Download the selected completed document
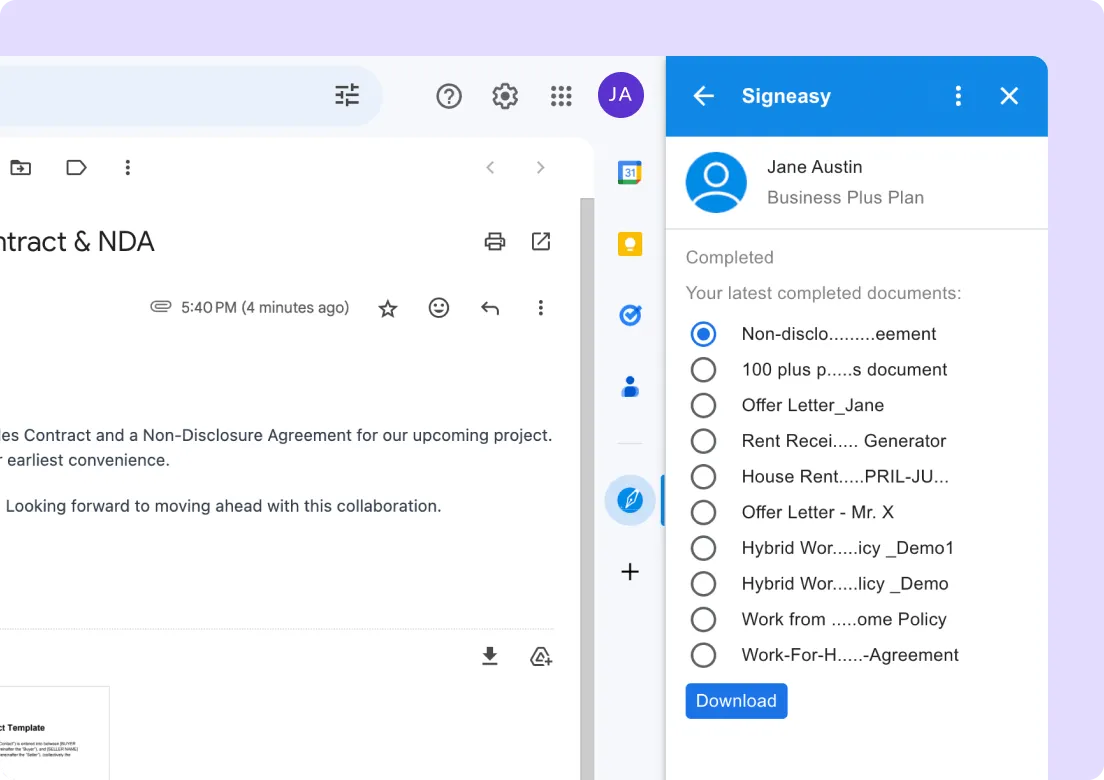This screenshot has width=1104, height=780. point(736,700)
